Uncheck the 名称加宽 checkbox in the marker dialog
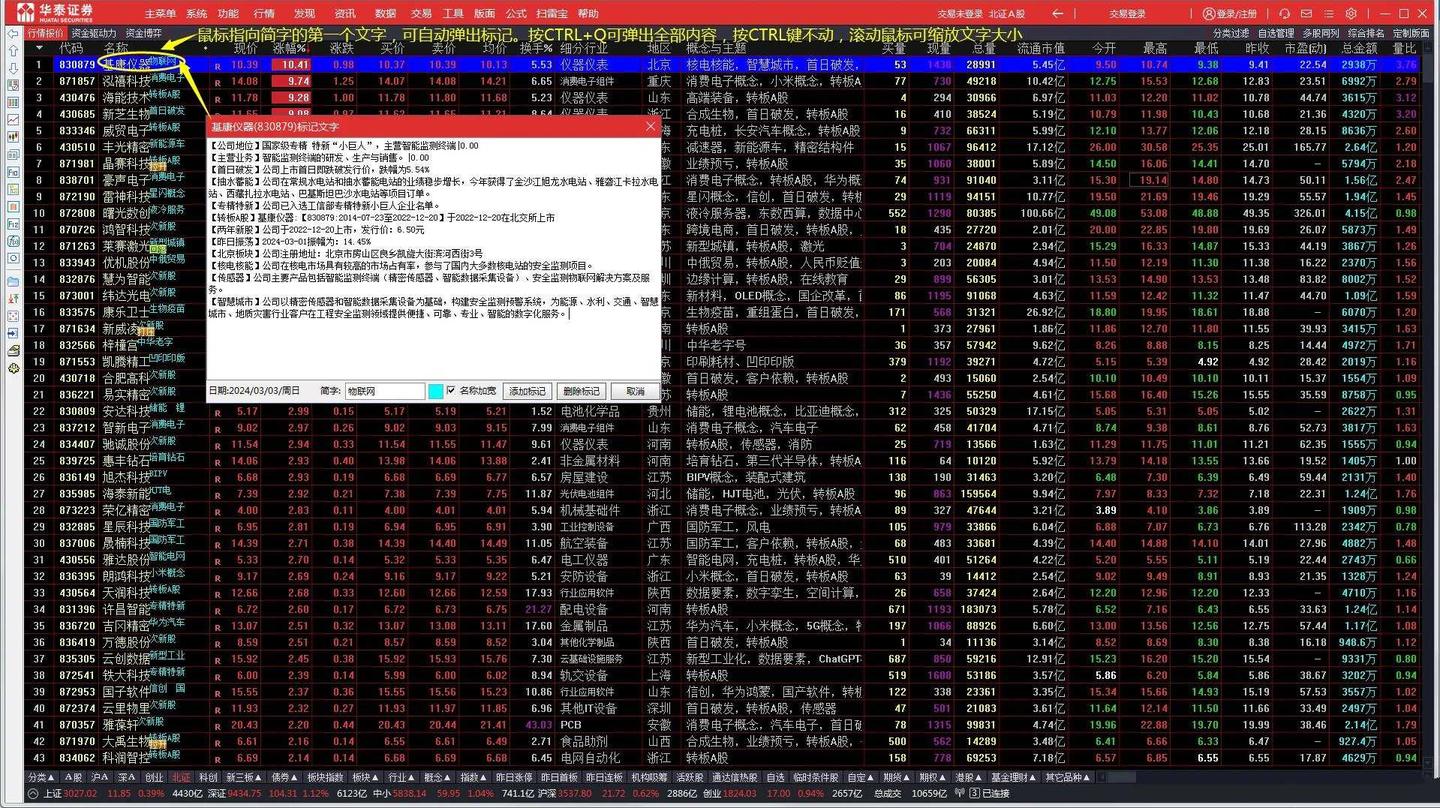 (x=451, y=390)
